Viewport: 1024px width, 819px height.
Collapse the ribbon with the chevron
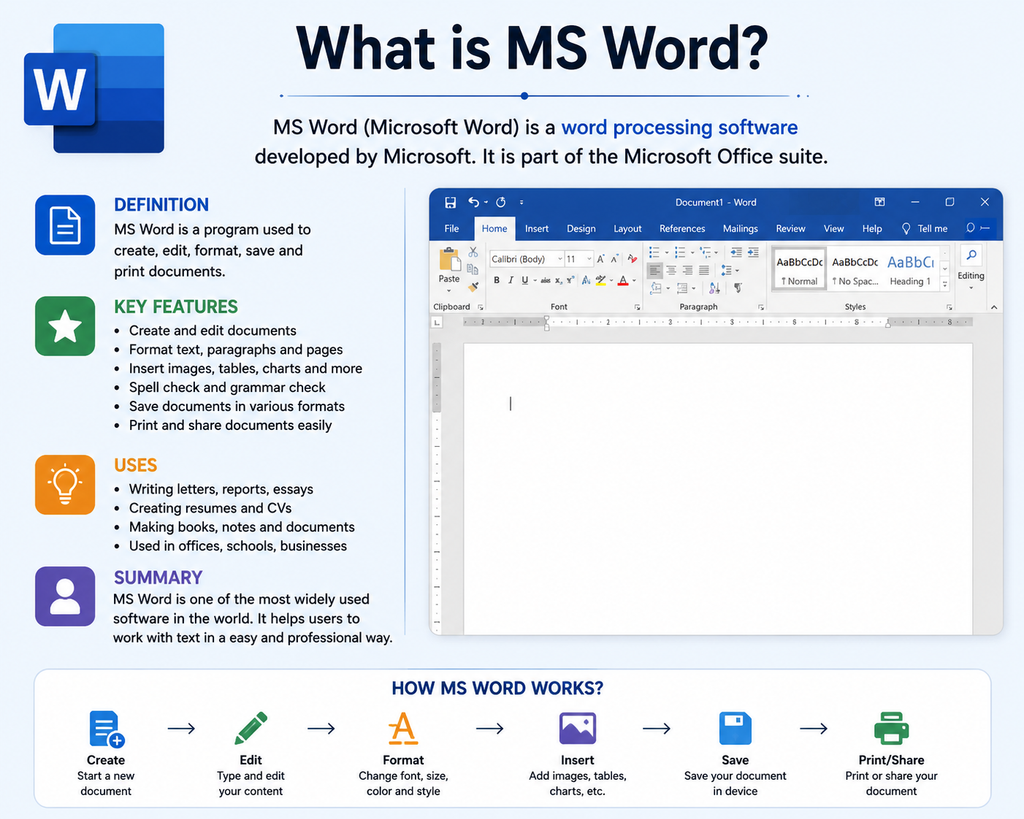pyautogui.click(x=994, y=307)
